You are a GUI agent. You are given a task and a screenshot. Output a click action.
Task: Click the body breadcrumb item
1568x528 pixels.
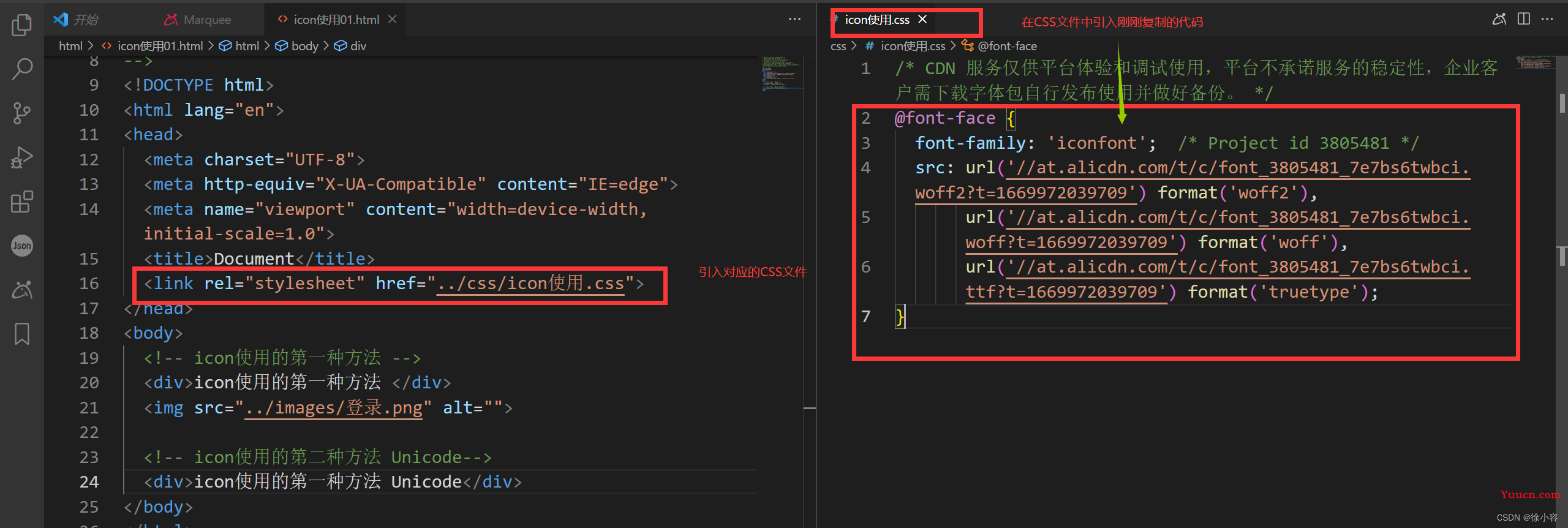click(297, 46)
